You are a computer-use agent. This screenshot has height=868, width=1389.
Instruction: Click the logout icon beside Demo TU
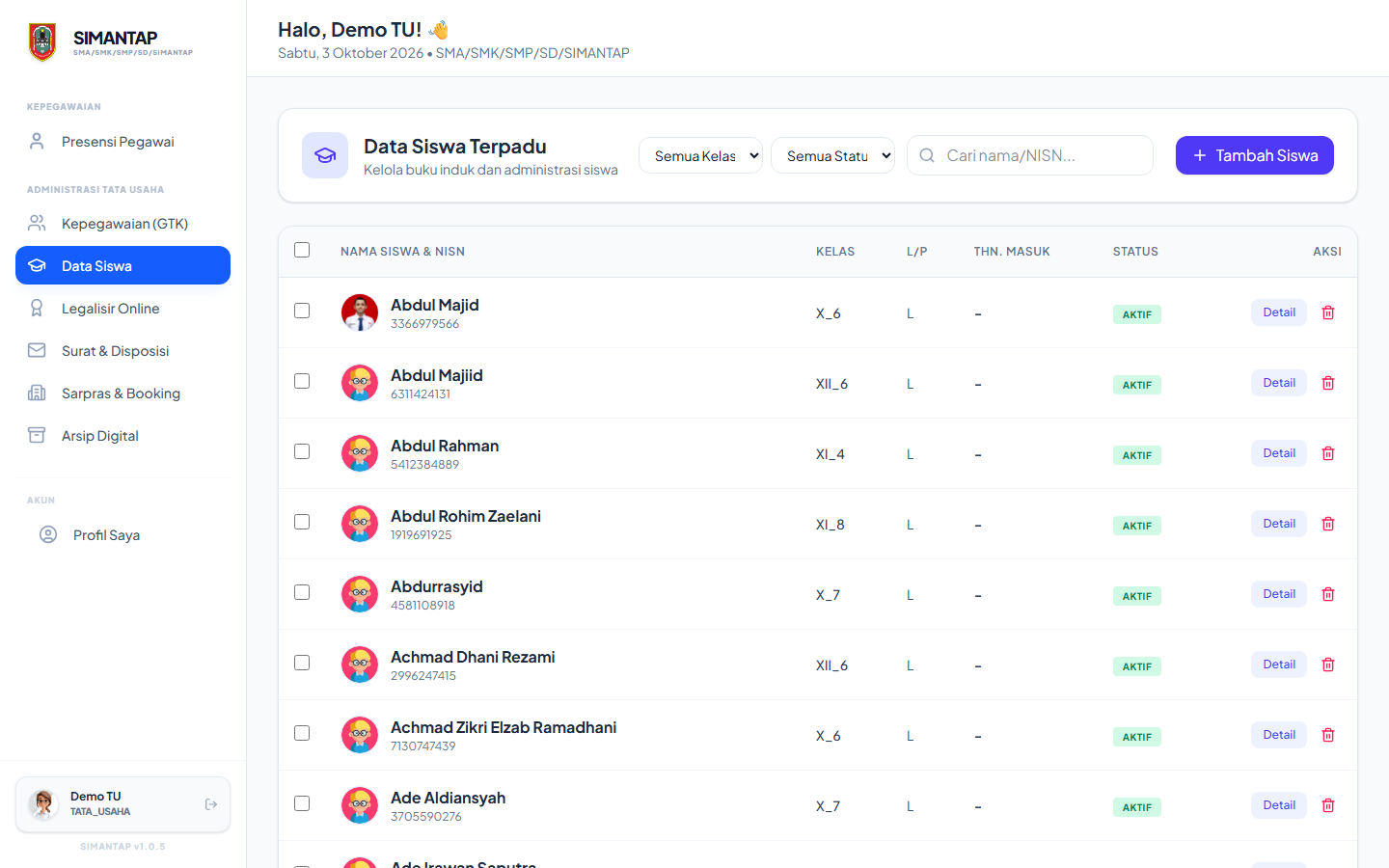211,804
